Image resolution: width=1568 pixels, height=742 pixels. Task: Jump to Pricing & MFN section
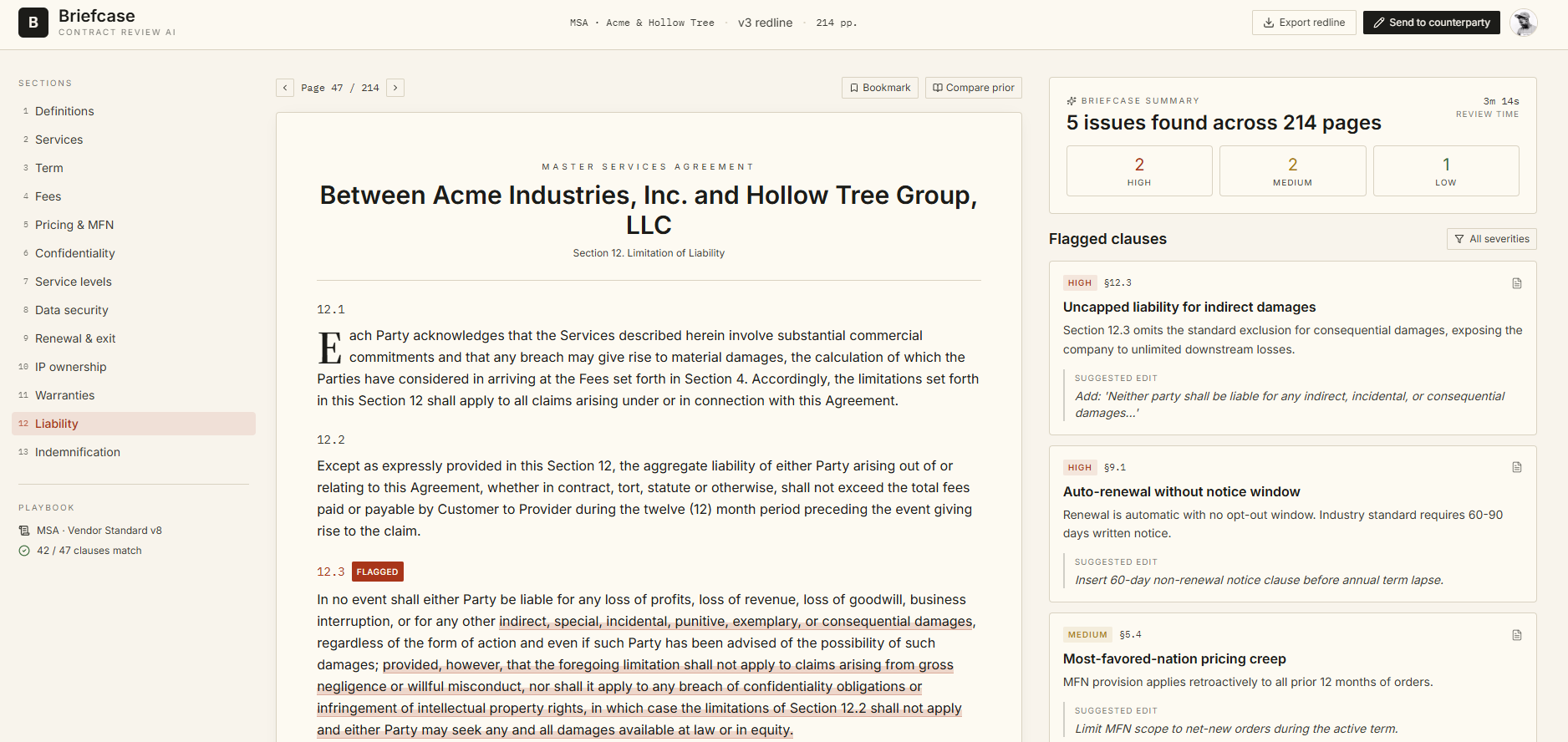[134, 225]
